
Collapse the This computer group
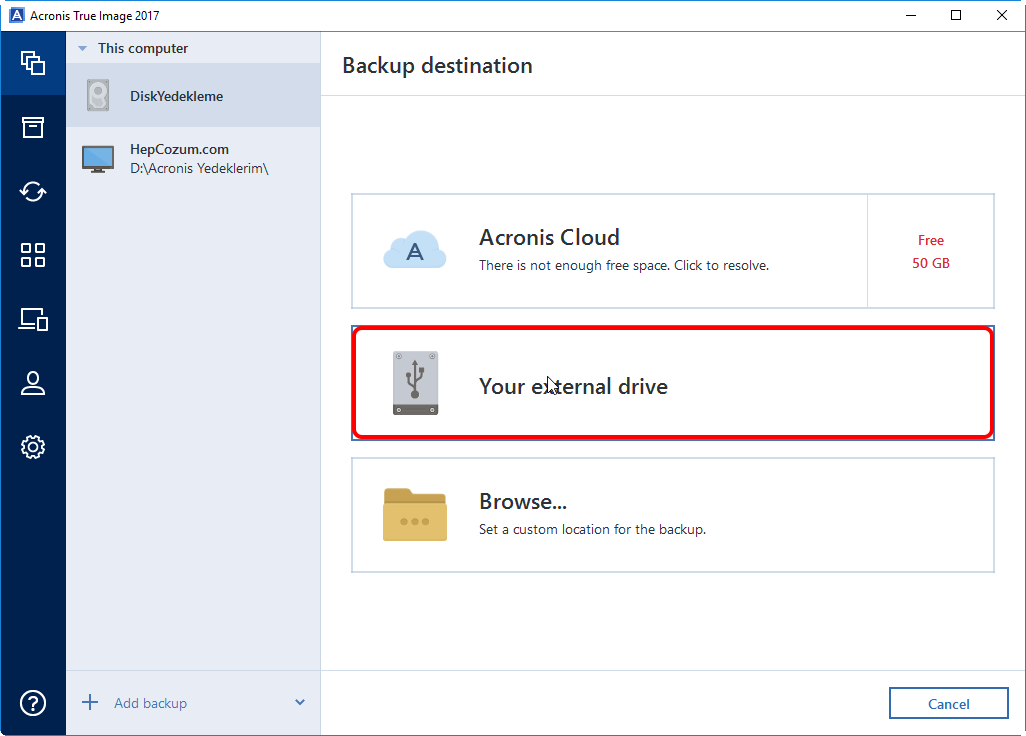[82, 48]
